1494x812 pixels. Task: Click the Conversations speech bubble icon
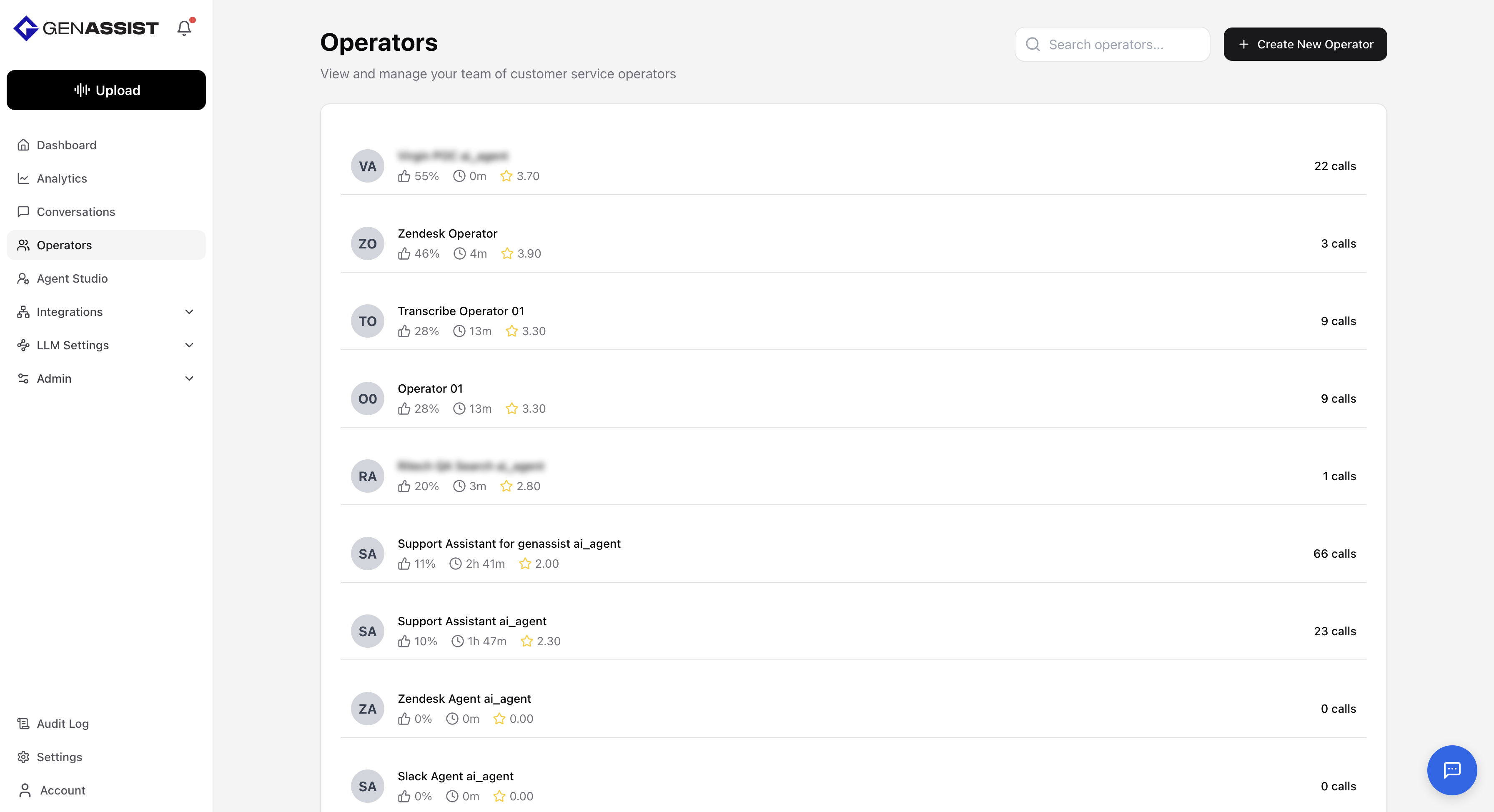tap(23, 212)
